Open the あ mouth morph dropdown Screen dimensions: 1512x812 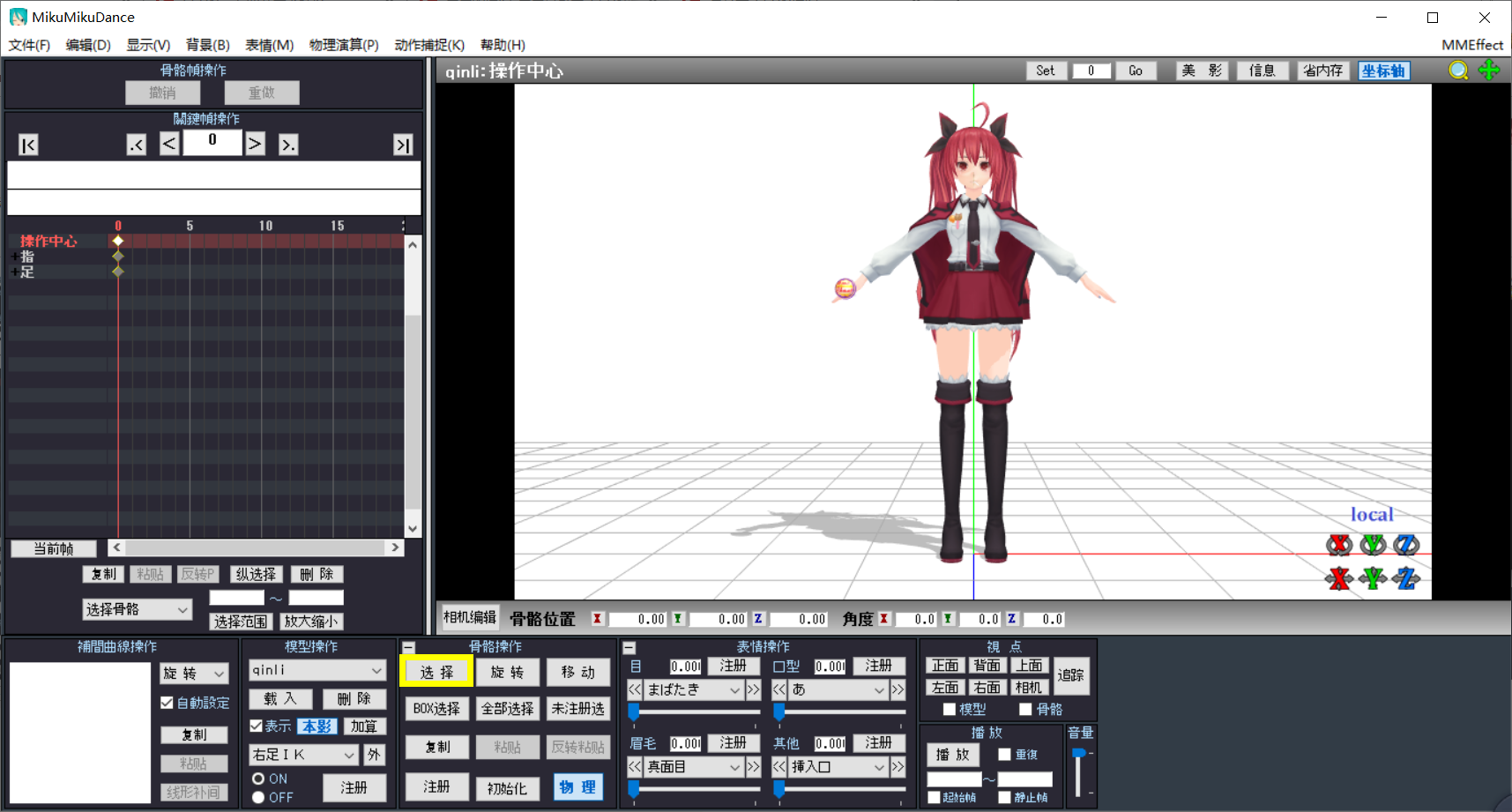(838, 689)
